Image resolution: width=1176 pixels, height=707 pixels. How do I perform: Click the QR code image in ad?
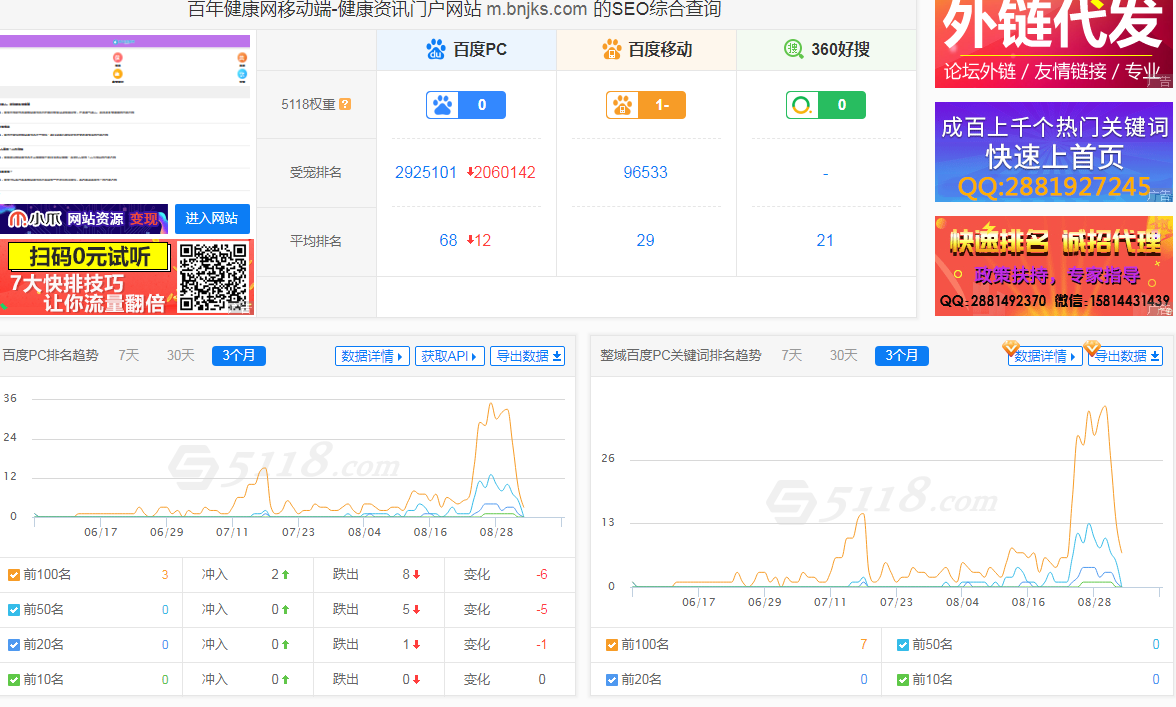213,277
